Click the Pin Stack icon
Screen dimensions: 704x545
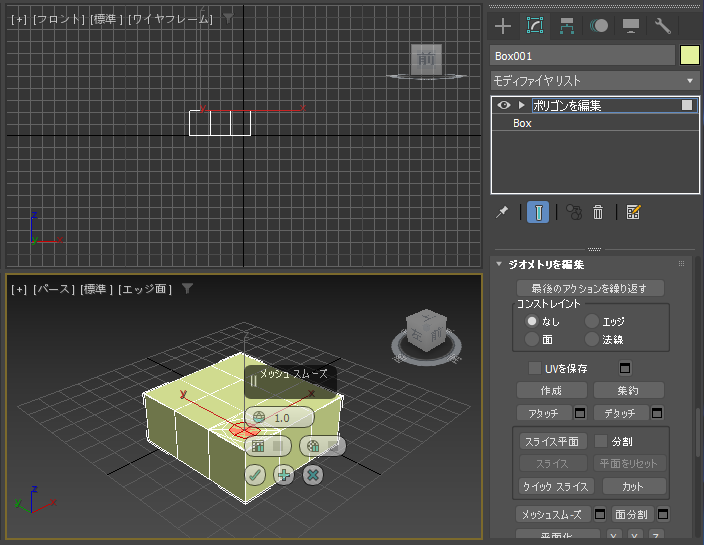coord(502,212)
